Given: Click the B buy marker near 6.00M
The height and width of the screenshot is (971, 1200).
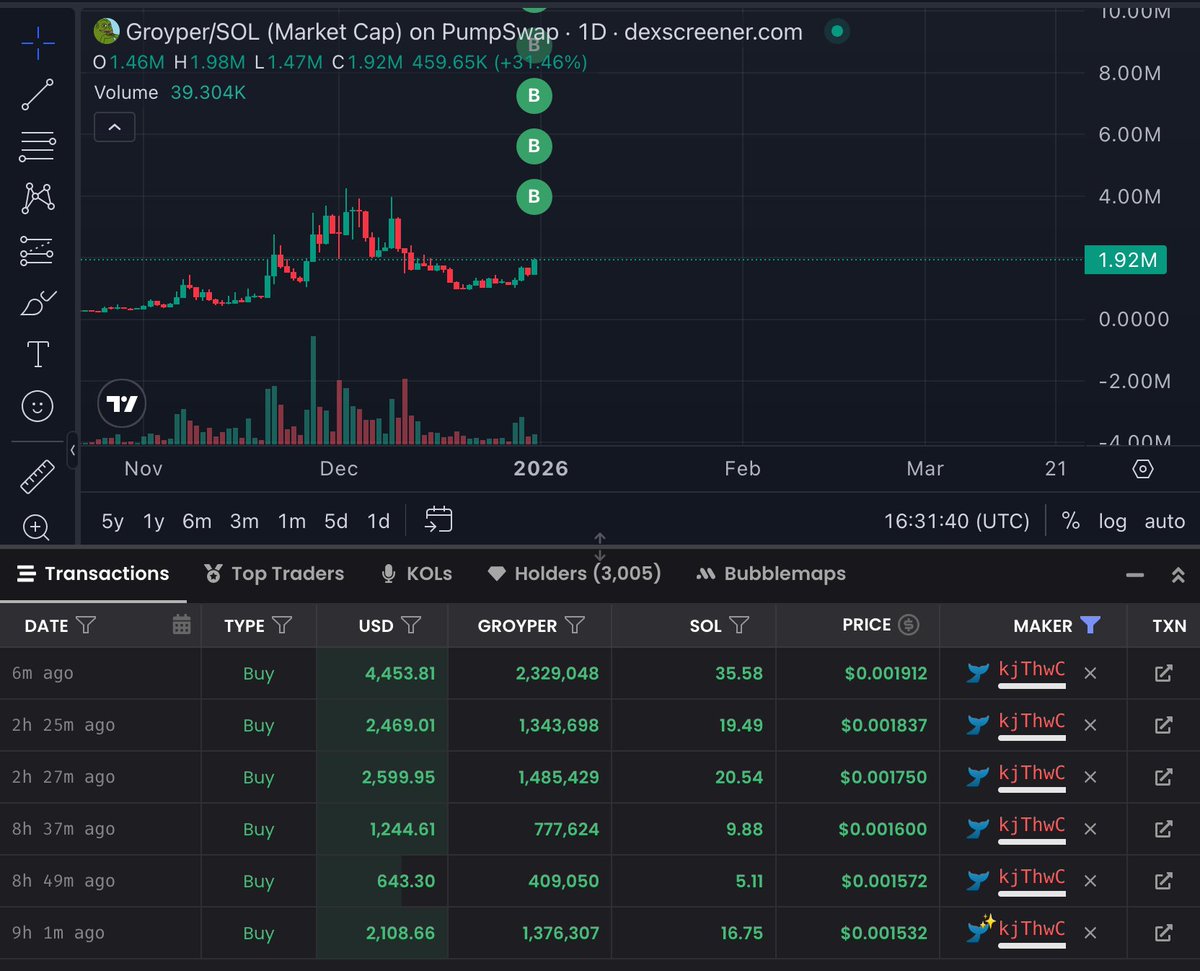Looking at the screenshot, I should (x=534, y=146).
